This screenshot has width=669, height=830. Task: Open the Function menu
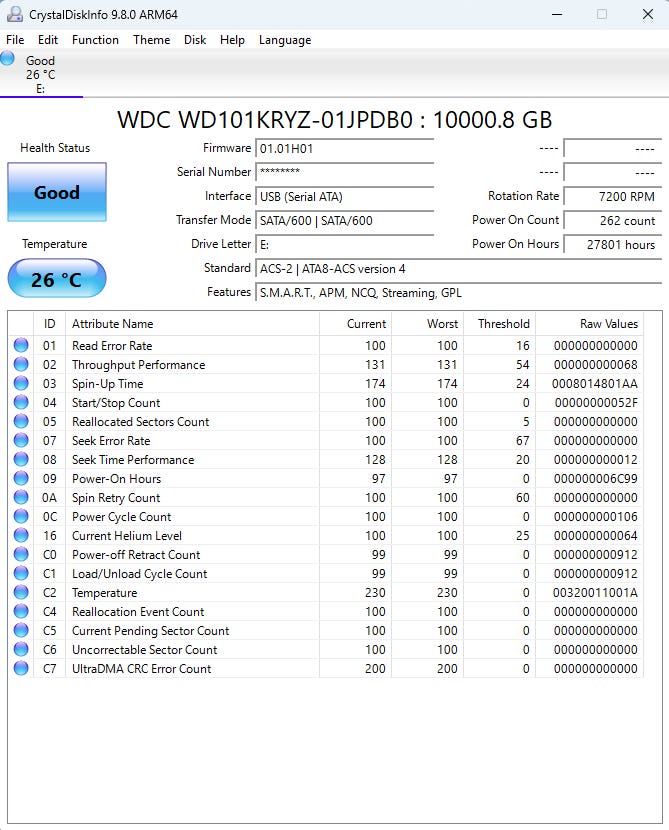[x=95, y=40]
